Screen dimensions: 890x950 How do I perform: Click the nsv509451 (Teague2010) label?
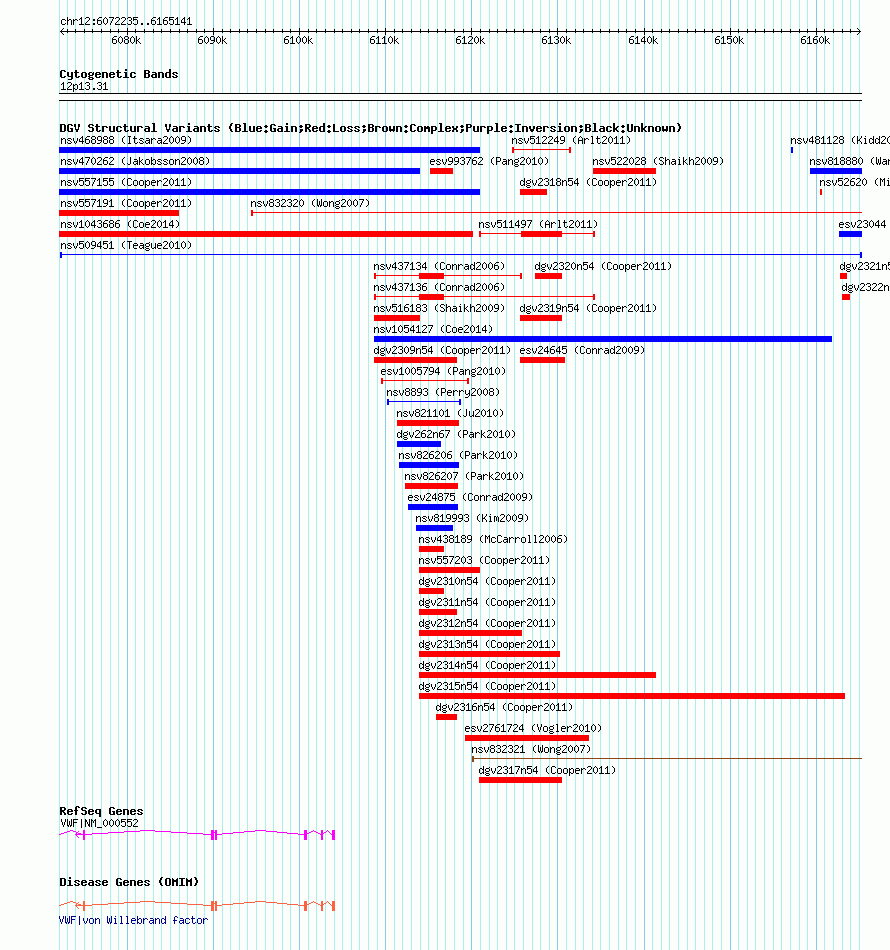(126, 245)
